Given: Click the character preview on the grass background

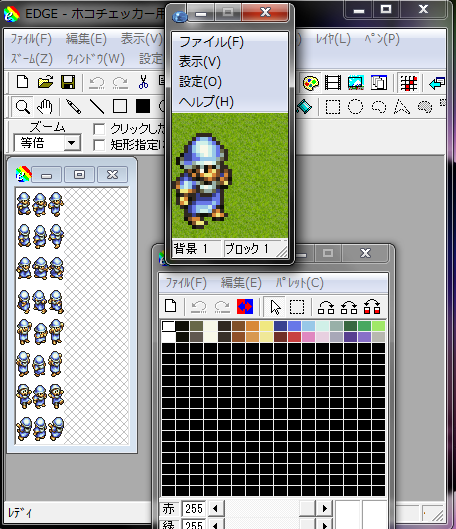Looking at the screenshot, I should [202, 180].
